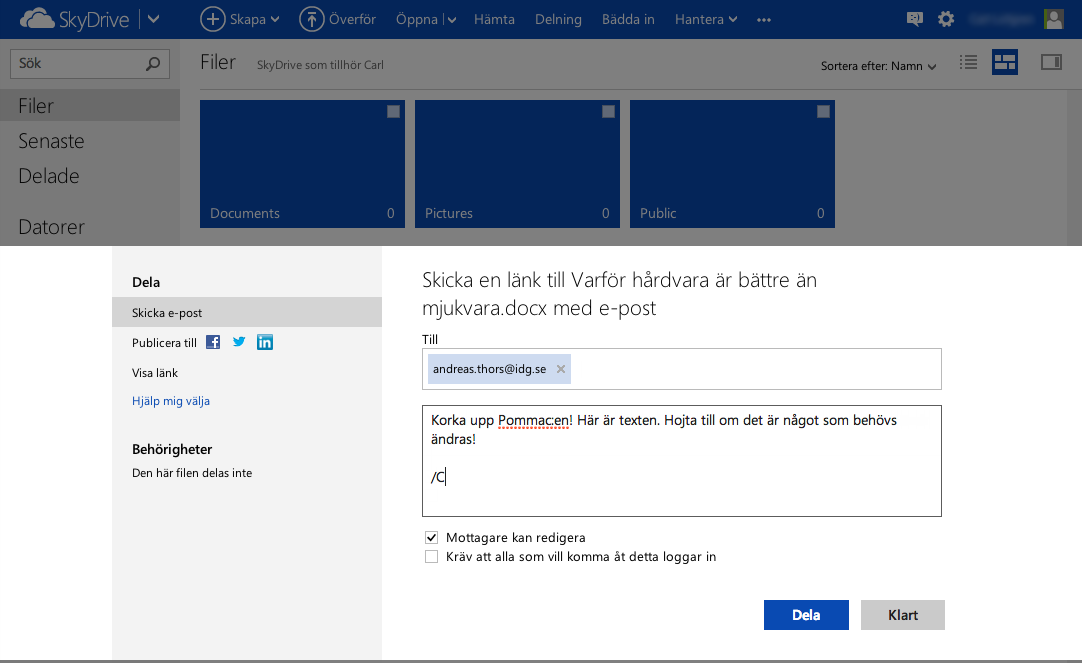Open the Skapa dropdown menu
The height and width of the screenshot is (663, 1082).
pos(255,19)
